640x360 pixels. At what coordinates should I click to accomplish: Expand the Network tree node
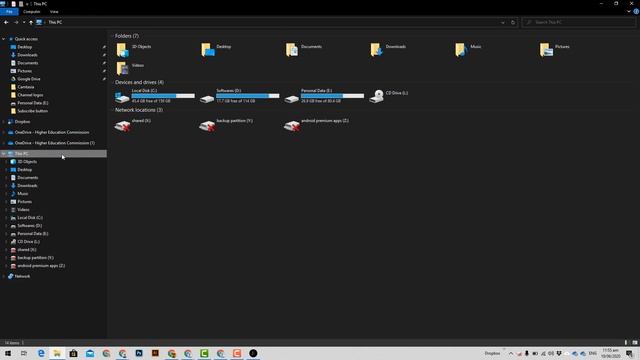click(4, 276)
